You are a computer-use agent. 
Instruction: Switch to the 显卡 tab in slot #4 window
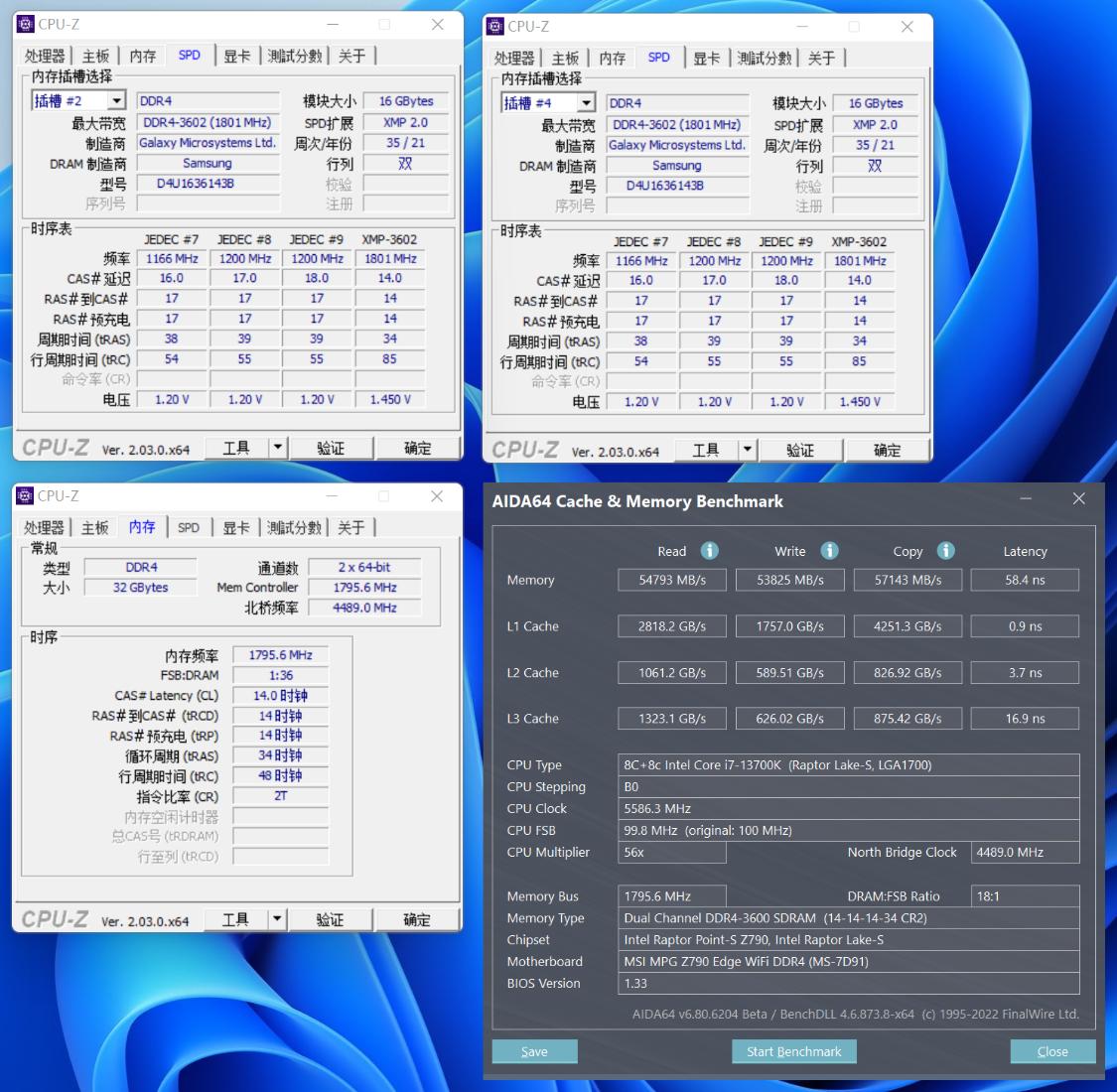(x=706, y=58)
